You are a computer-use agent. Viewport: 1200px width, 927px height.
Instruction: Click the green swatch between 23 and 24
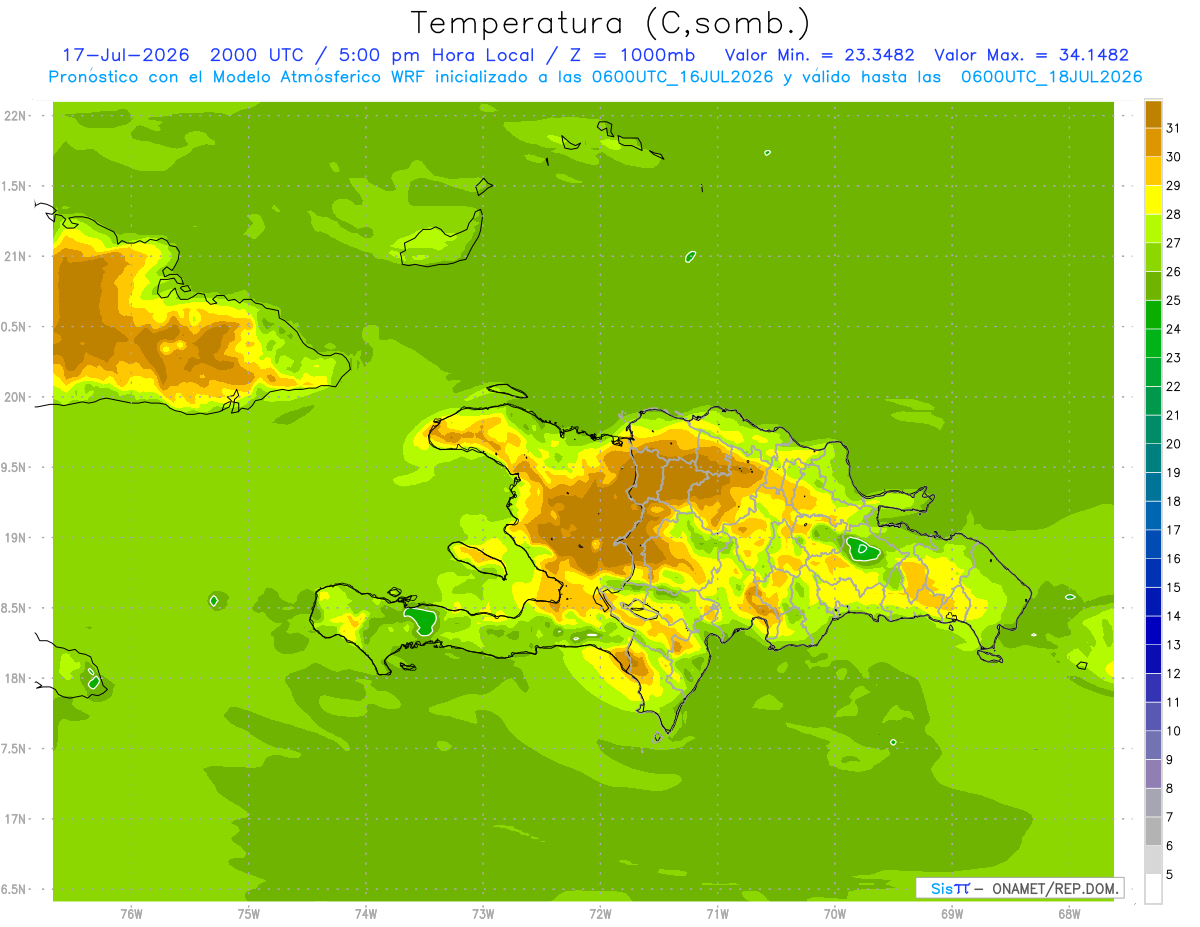[1153, 343]
